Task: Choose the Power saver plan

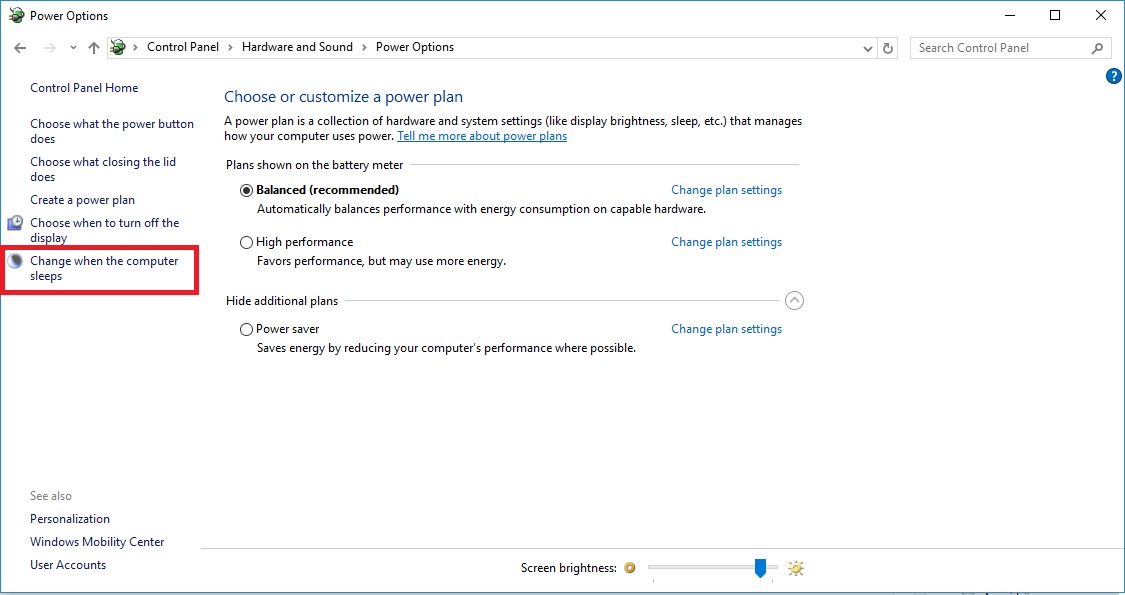Action: tap(247, 329)
